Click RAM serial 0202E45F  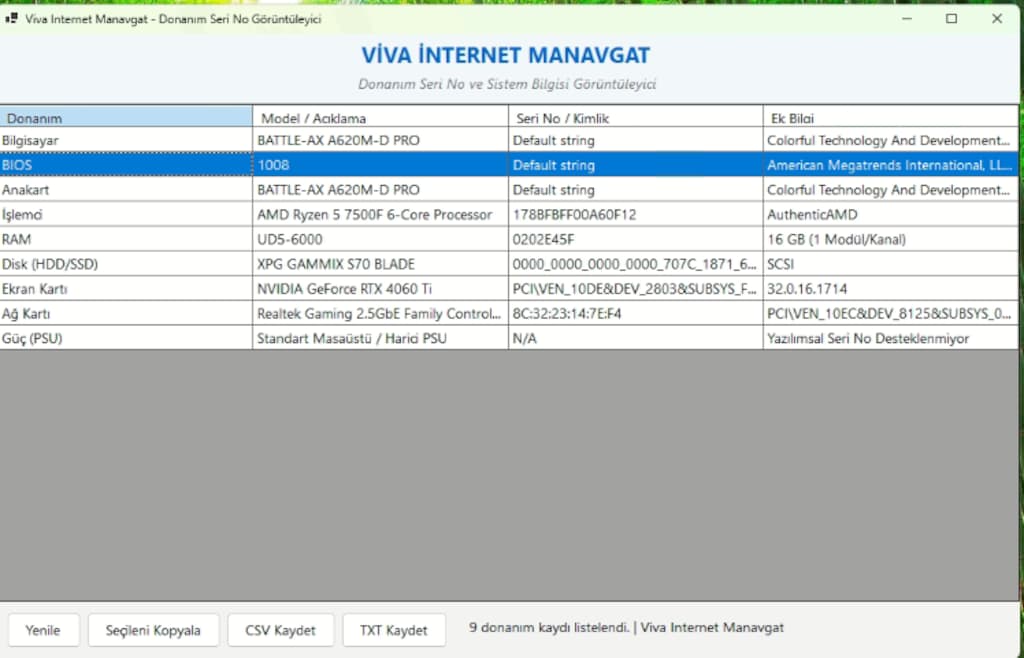635,240
